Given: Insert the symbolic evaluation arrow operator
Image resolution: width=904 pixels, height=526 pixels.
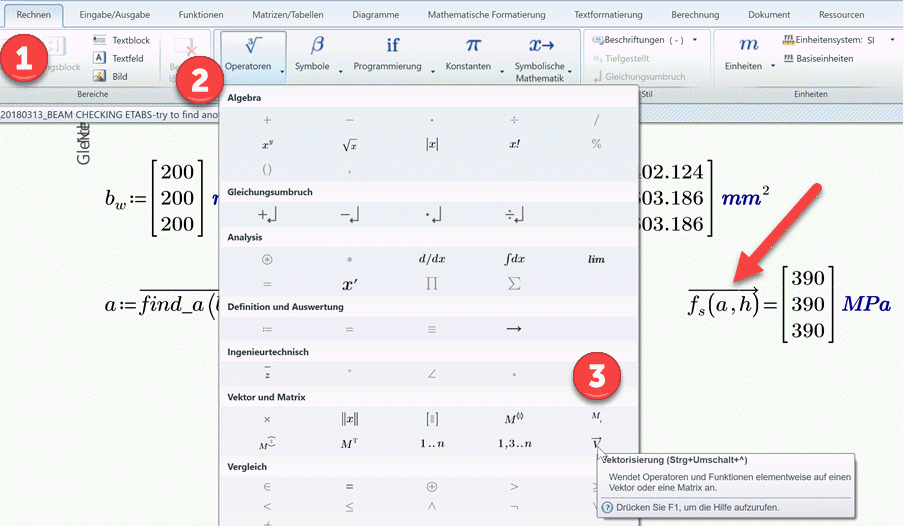Looking at the screenshot, I should 514,328.
